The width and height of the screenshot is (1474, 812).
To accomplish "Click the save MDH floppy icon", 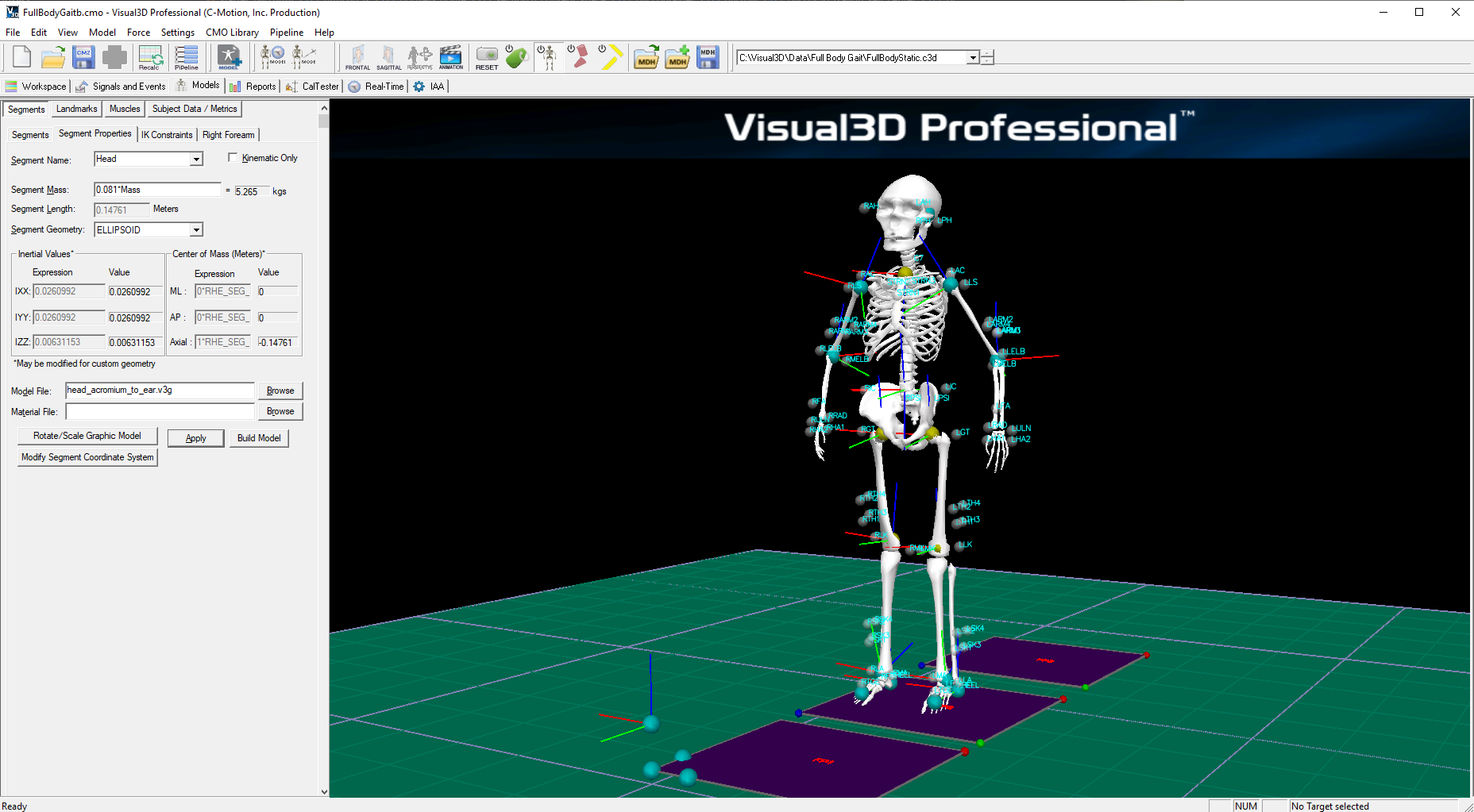I will tap(708, 57).
